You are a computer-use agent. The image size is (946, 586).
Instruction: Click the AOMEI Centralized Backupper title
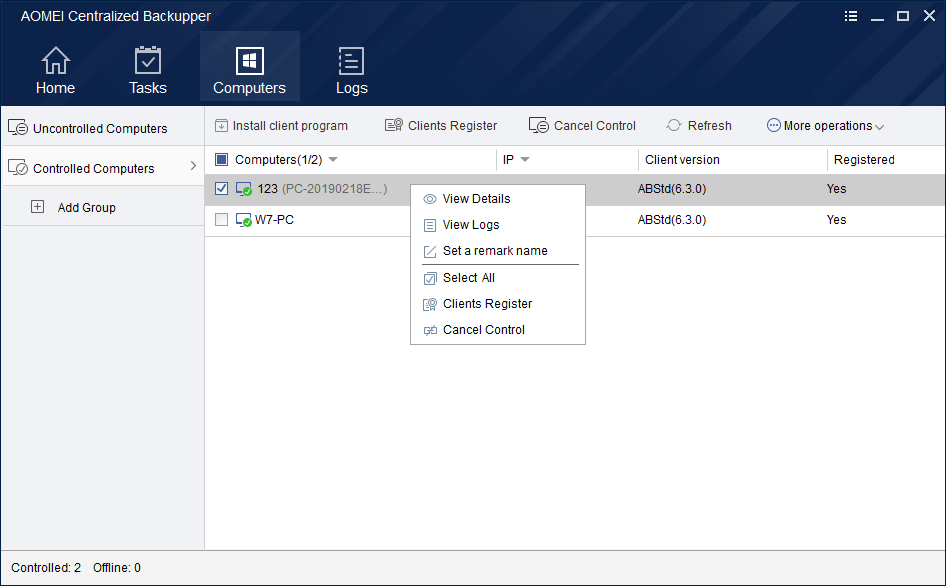click(116, 16)
